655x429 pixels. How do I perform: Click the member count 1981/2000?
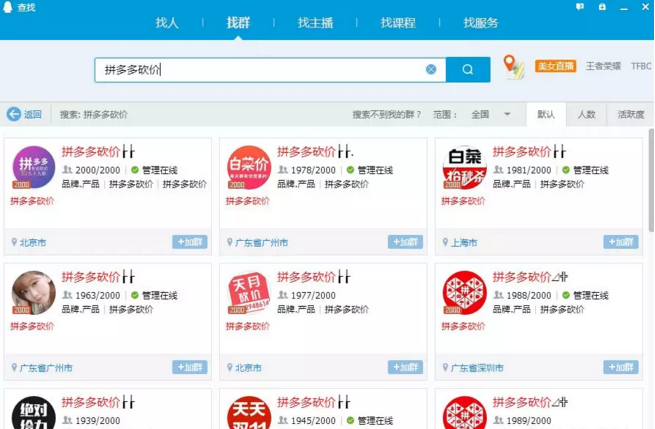pyautogui.click(x=529, y=170)
